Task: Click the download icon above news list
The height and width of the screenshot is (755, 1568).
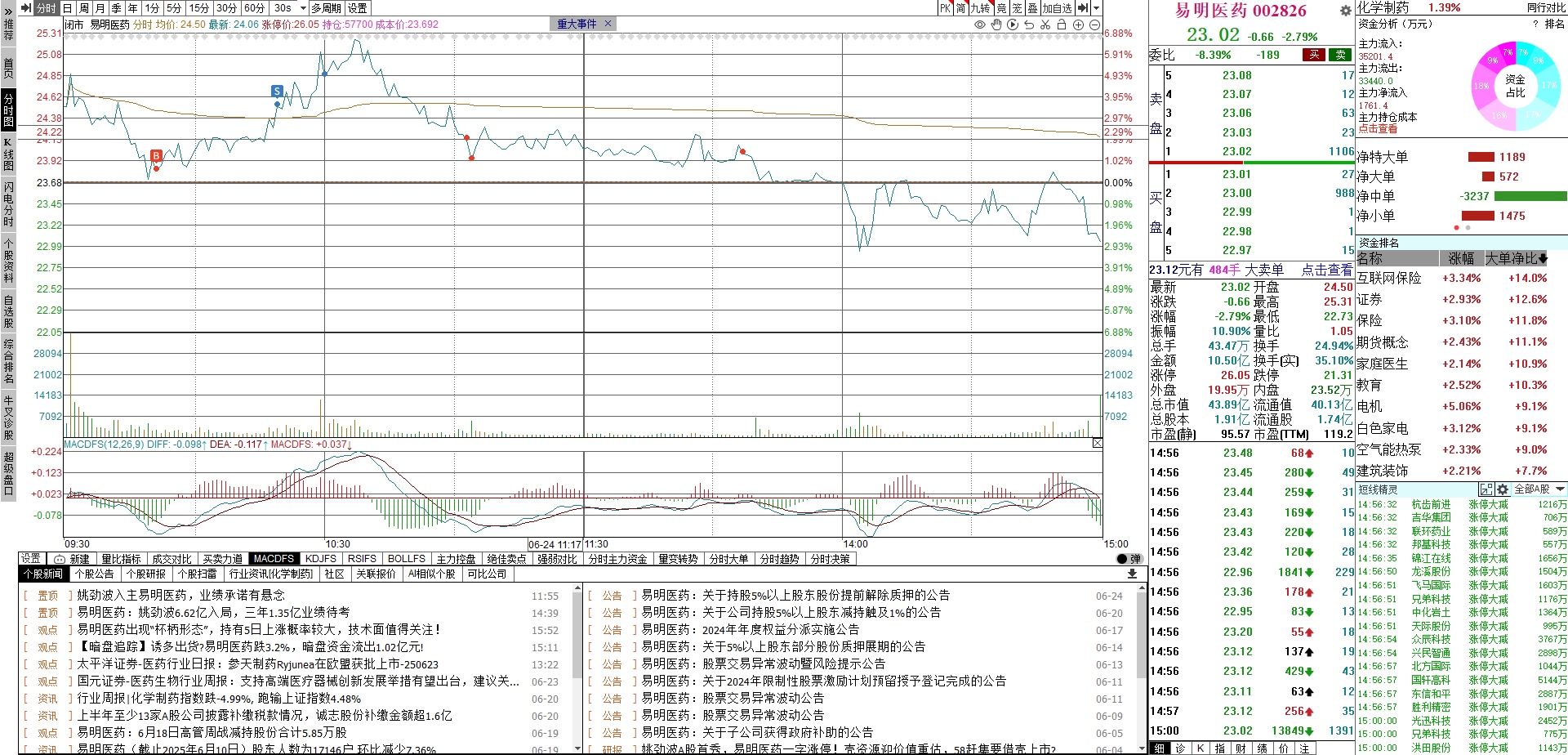Action: pyautogui.click(x=1132, y=574)
